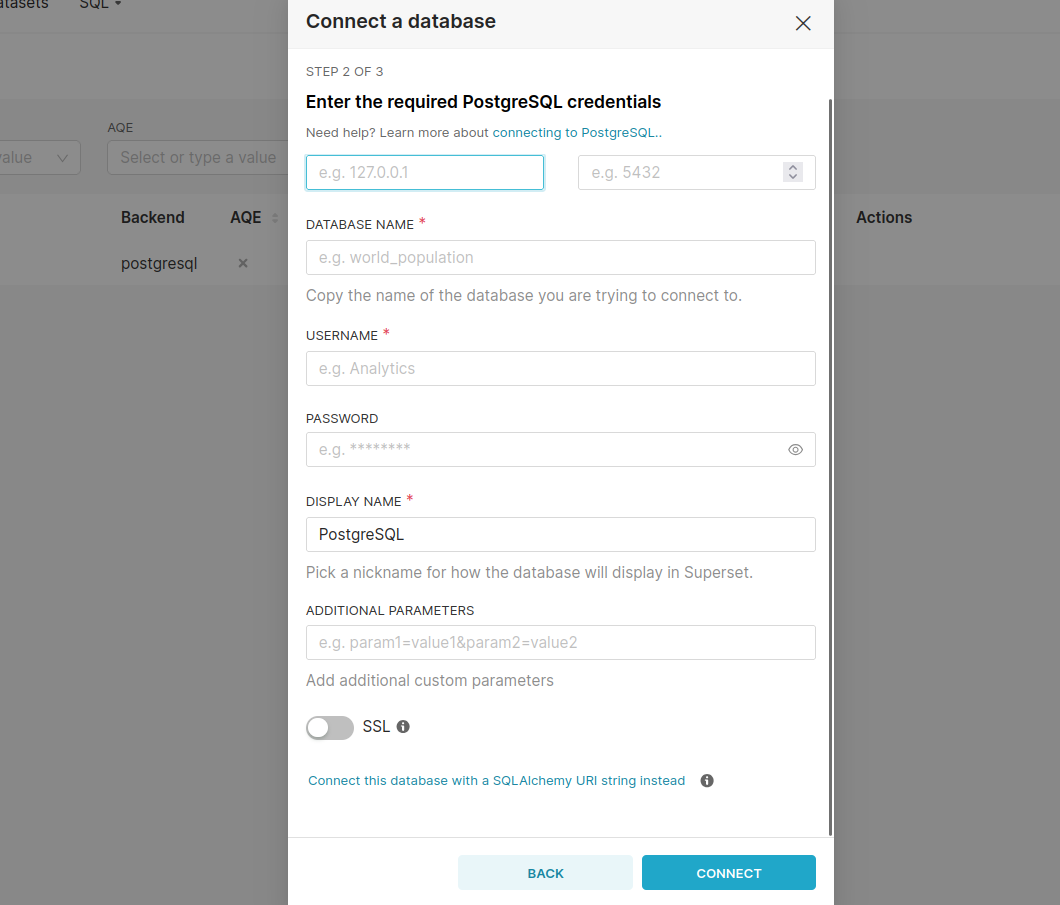Viewport: 1060px width, 905px height.
Task: Open the connecting to PostgreSQL help link
Action: (576, 132)
